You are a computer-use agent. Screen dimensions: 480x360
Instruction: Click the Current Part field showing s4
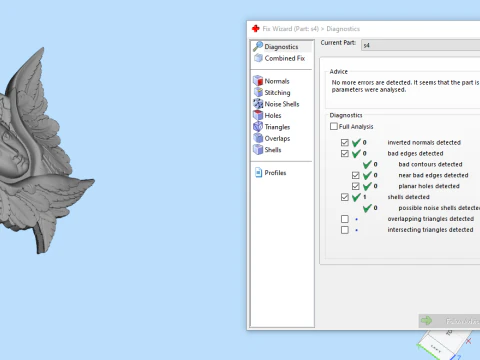pos(421,45)
